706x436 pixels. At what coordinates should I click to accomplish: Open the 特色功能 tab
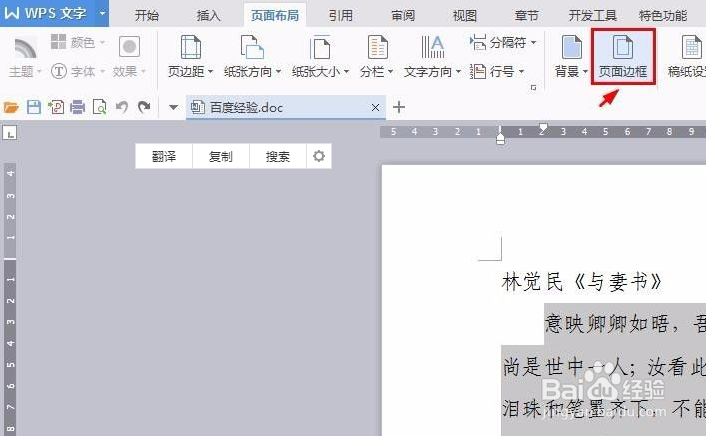pyautogui.click(x=663, y=16)
